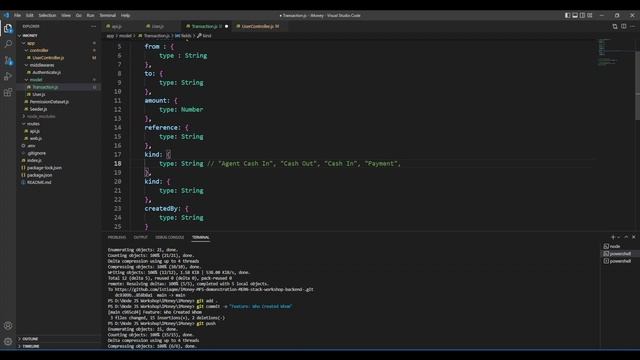Viewport: 640px width, 360px height.
Task: Open the View menu
Action: (x=66, y=15)
